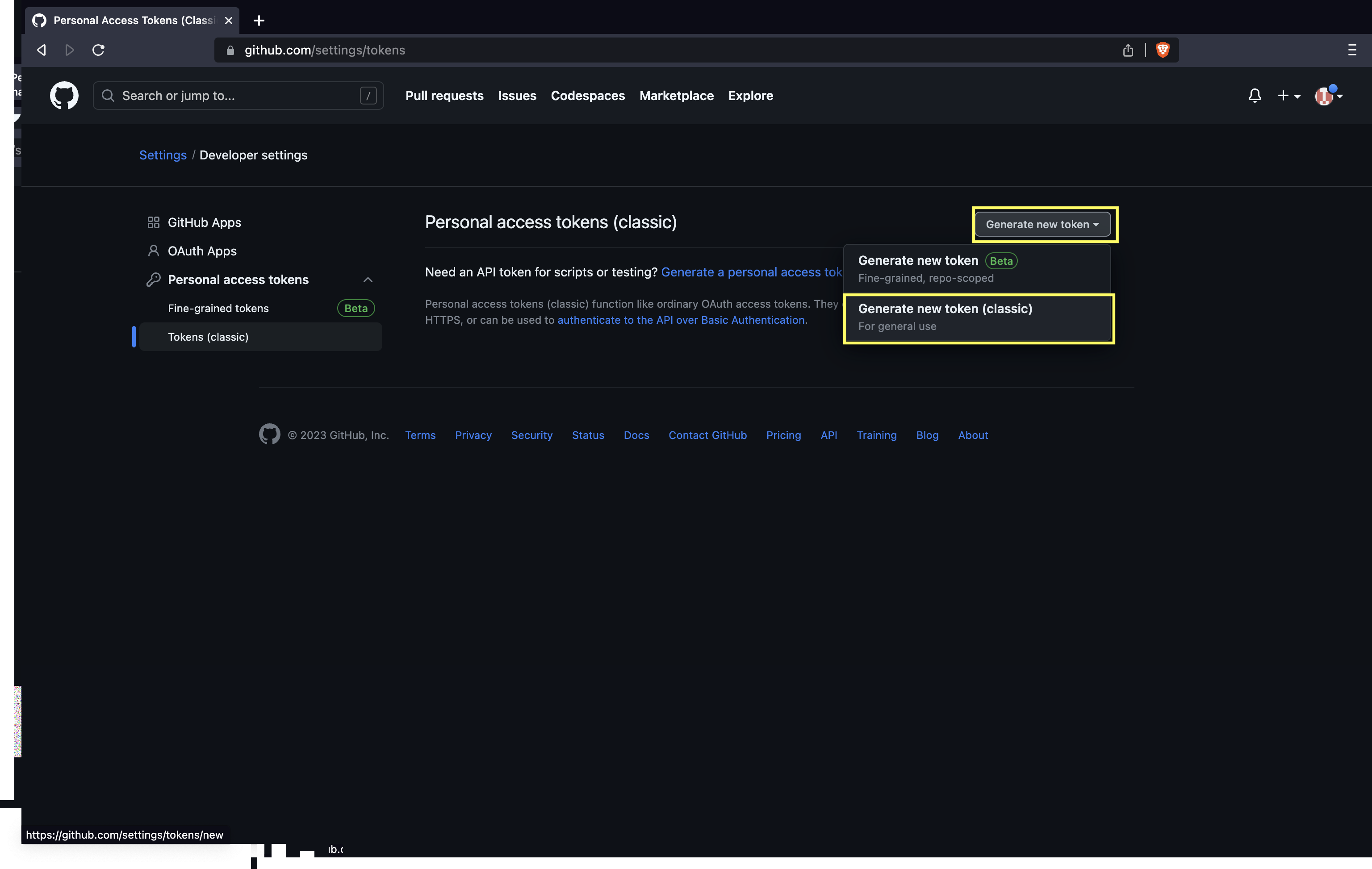The image size is (1372, 869).
Task: Open Marketplace in the header
Action: [676, 96]
